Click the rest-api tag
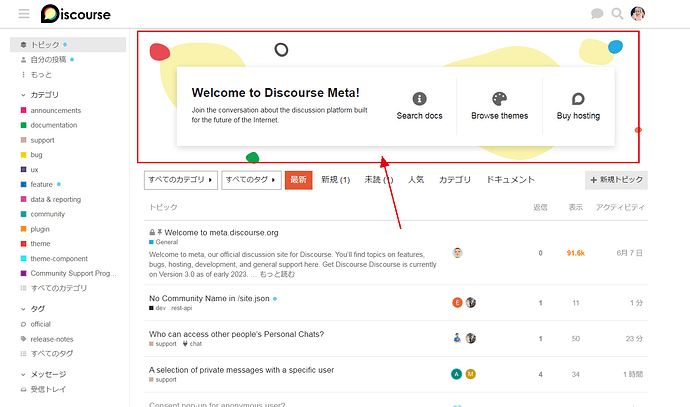Viewport: 690px width, 407px height. (x=181, y=308)
